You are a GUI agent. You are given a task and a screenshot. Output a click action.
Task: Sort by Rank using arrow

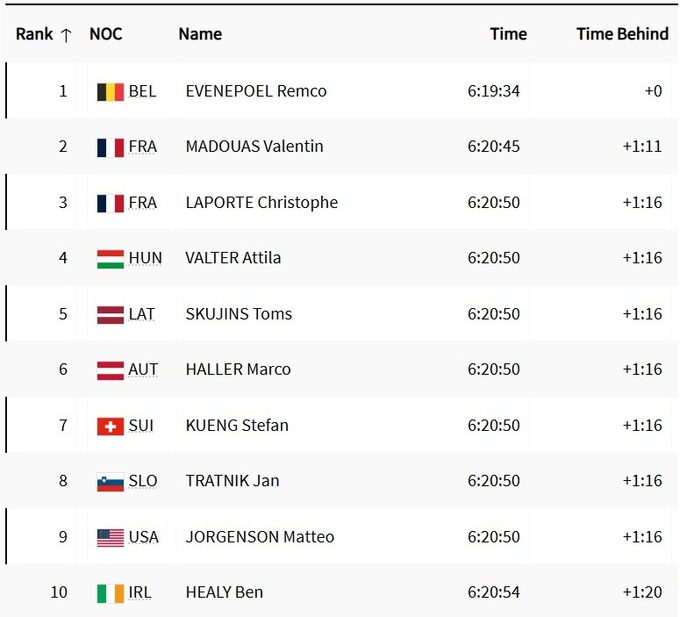(x=66, y=35)
